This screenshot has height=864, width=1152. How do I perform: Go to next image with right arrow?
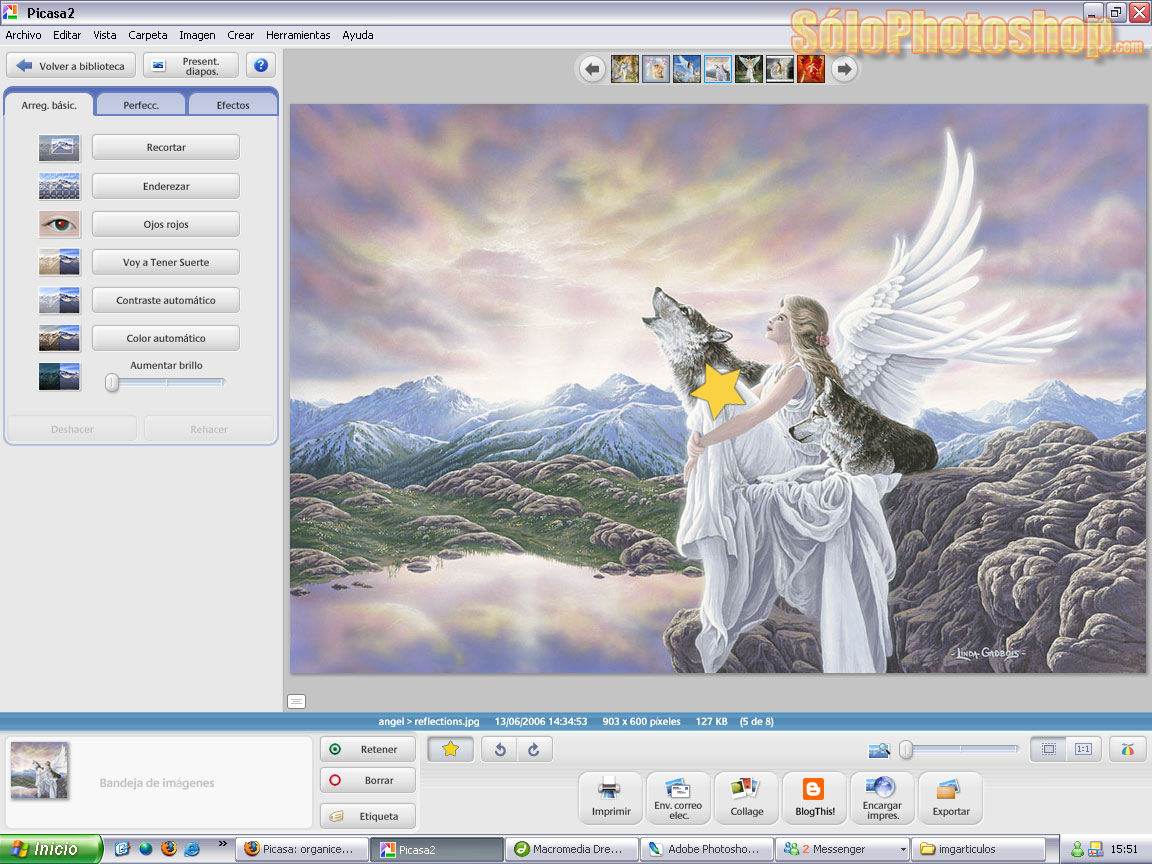[x=844, y=69]
